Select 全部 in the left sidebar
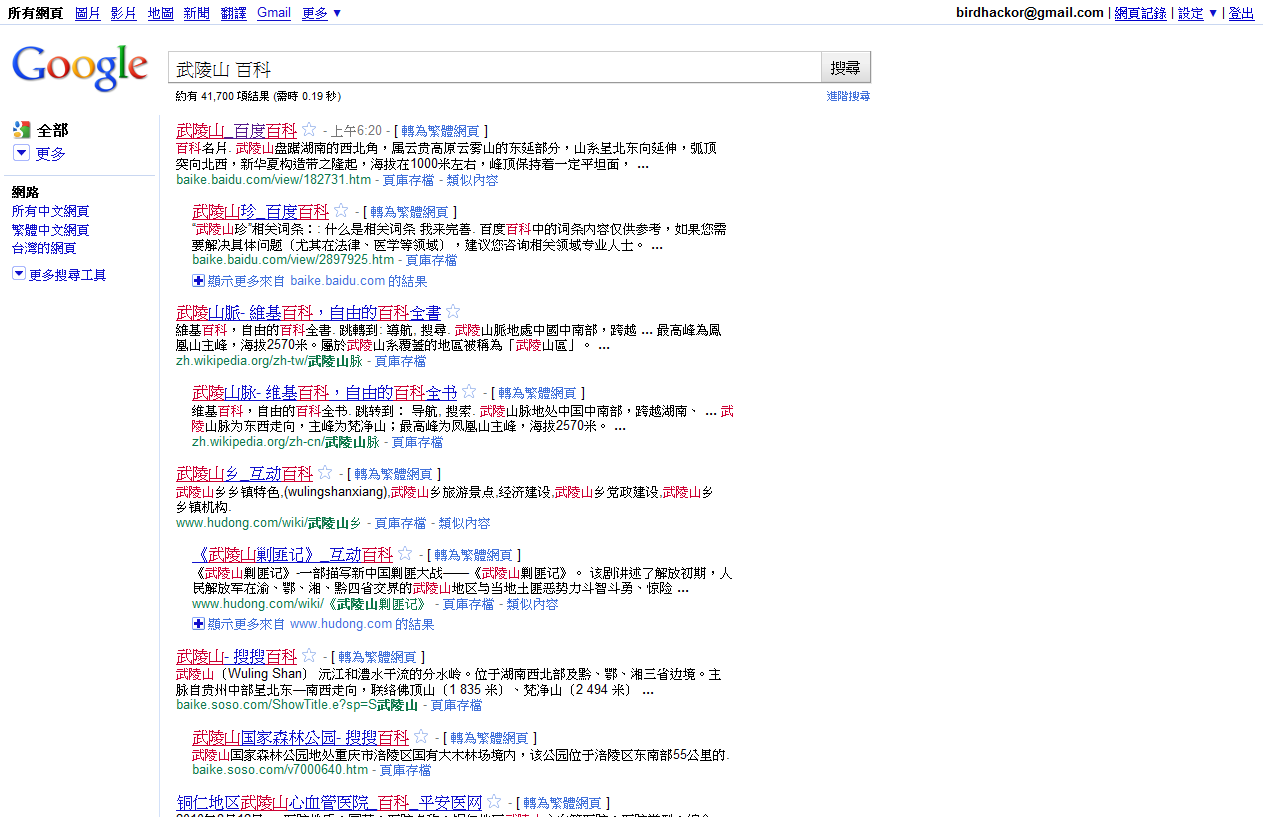 pos(53,130)
